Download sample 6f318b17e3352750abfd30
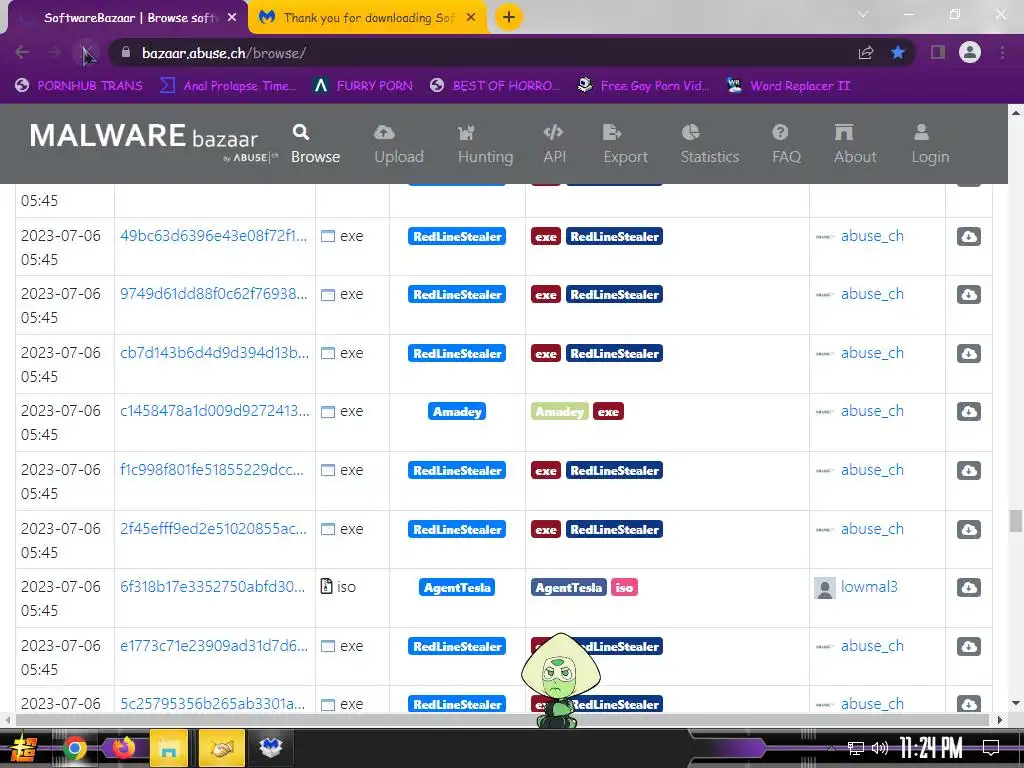This screenshot has height=768, width=1024. tap(968, 587)
